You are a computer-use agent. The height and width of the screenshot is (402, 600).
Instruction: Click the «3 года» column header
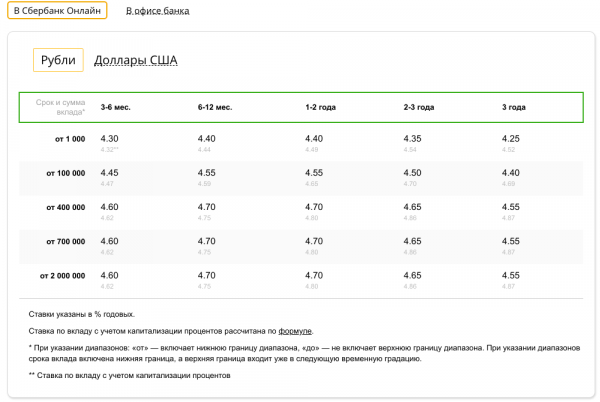pos(514,107)
